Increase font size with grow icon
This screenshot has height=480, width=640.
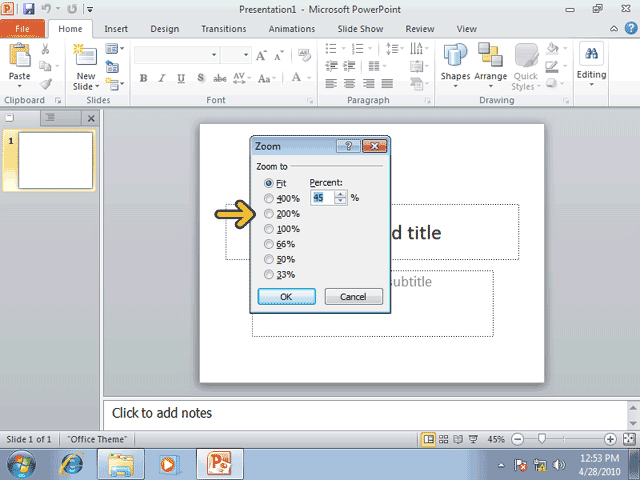tap(261, 55)
